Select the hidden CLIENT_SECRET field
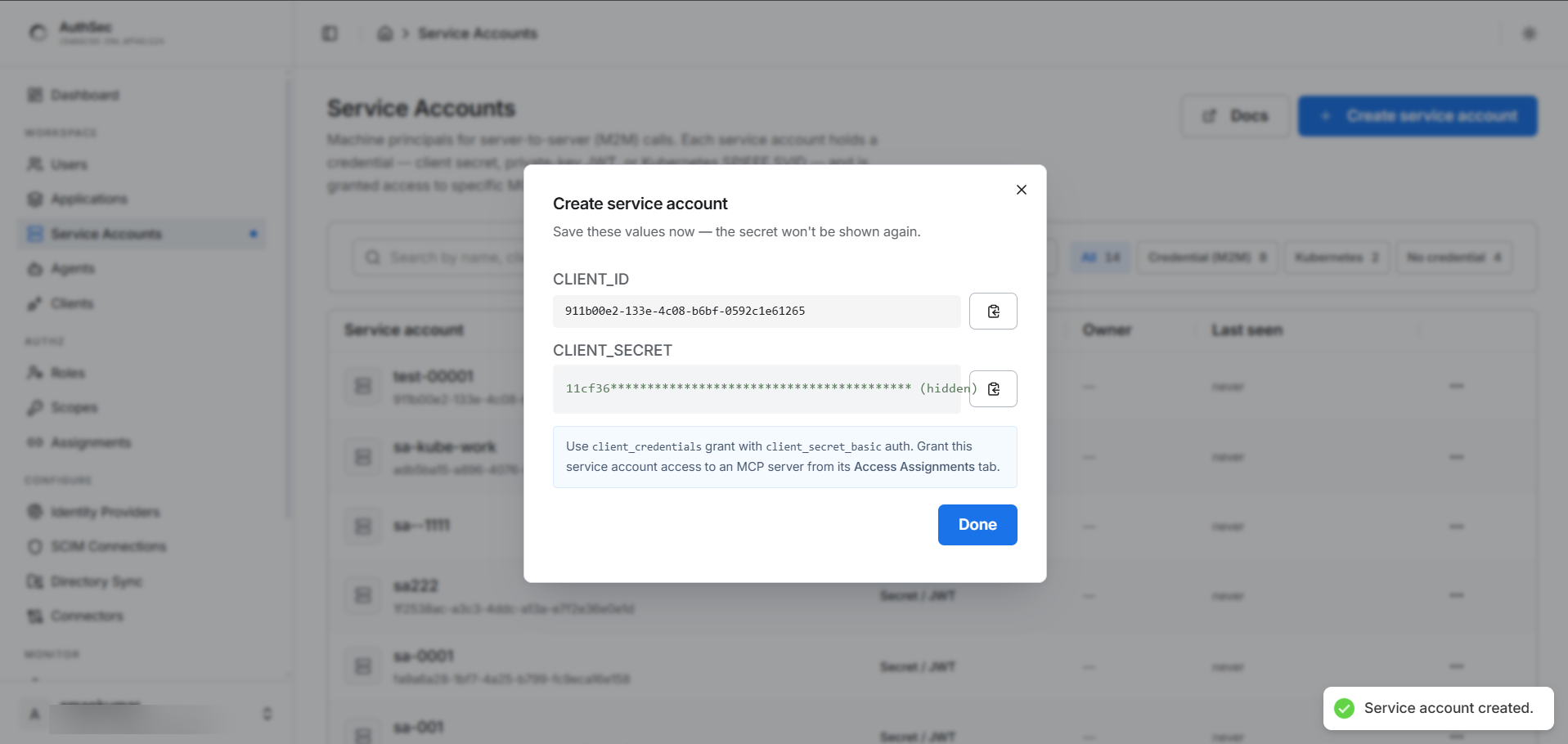The width and height of the screenshot is (1568, 744). click(x=757, y=388)
